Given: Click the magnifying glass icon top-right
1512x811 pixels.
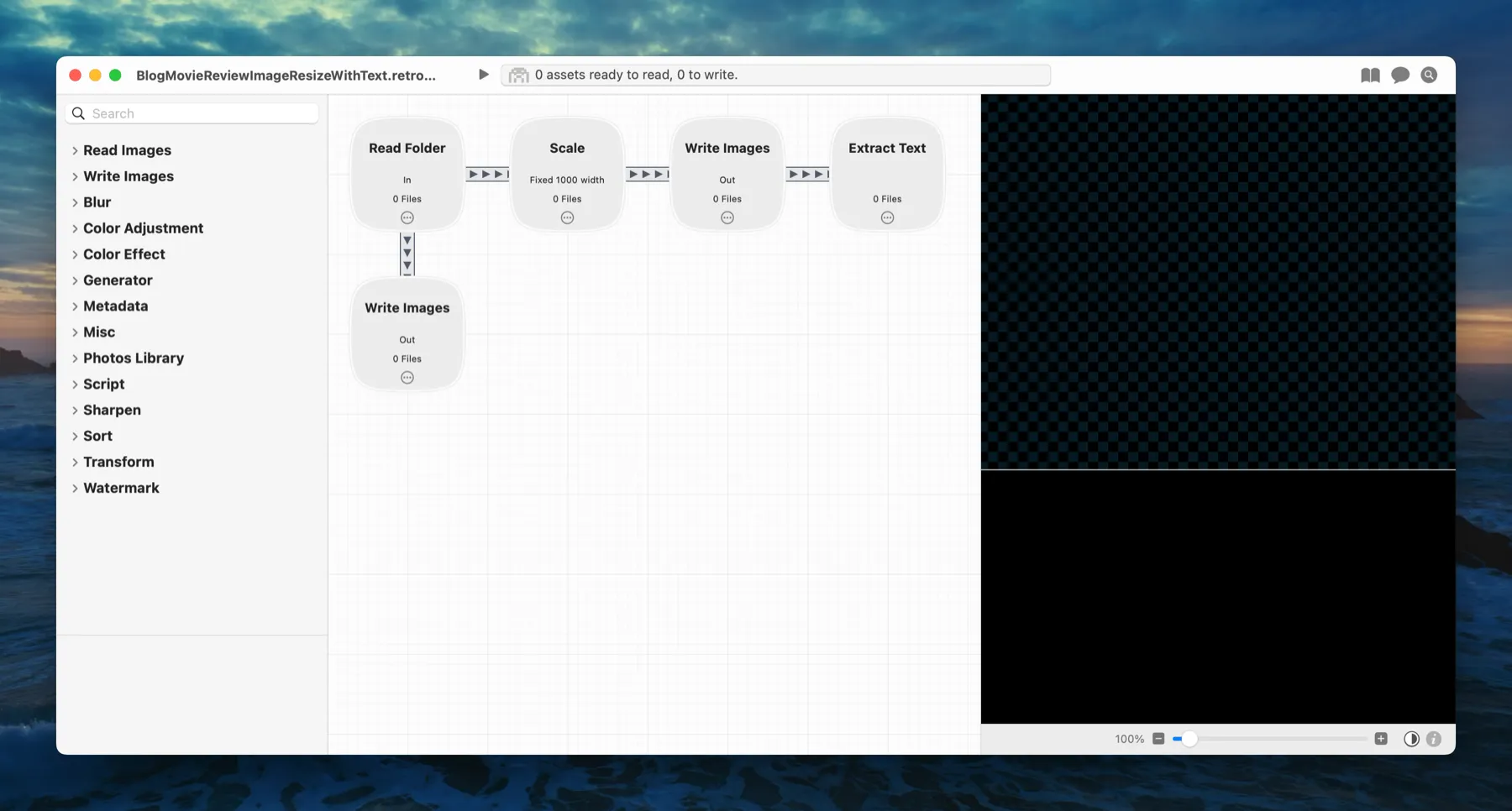Looking at the screenshot, I should click(1428, 75).
